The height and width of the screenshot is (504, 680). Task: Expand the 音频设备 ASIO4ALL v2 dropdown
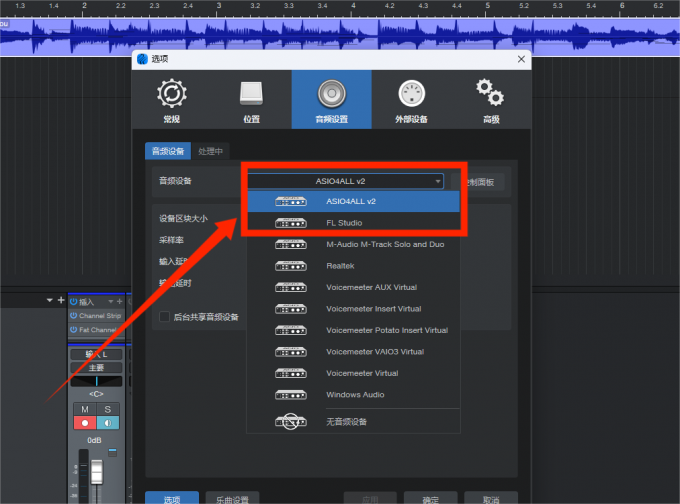tap(345, 181)
